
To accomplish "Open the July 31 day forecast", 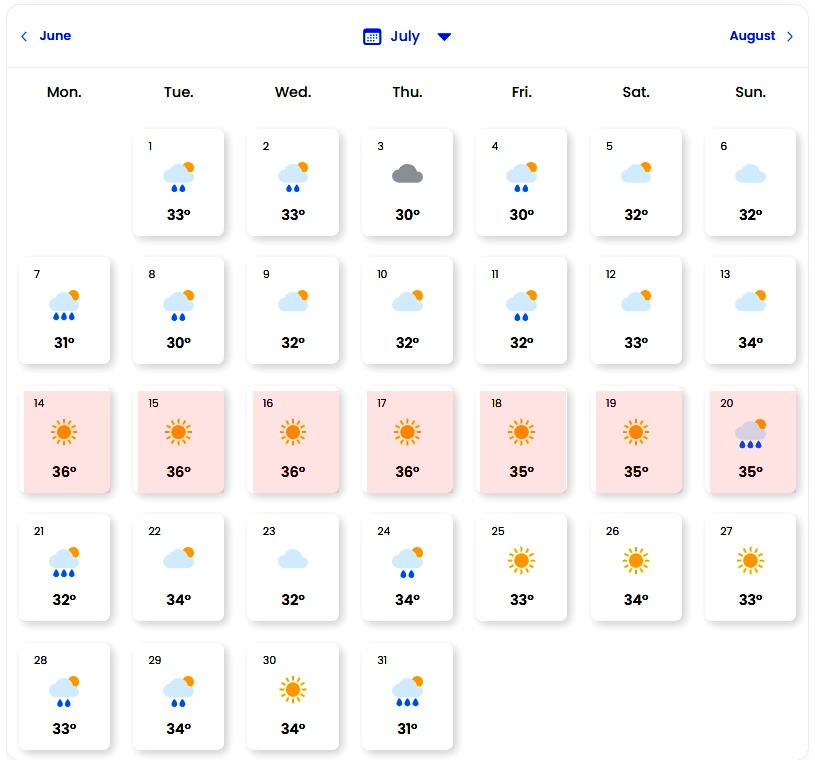I will click(407, 696).
